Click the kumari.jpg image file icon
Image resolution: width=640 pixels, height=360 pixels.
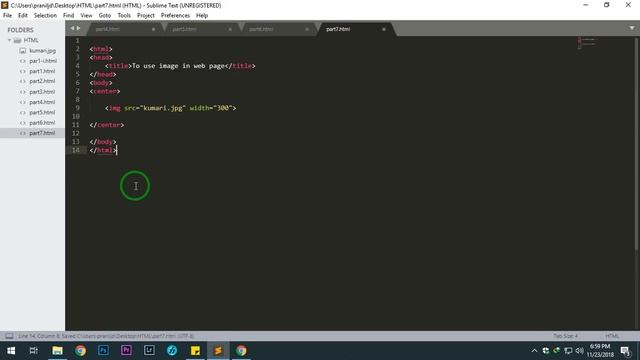[22, 51]
